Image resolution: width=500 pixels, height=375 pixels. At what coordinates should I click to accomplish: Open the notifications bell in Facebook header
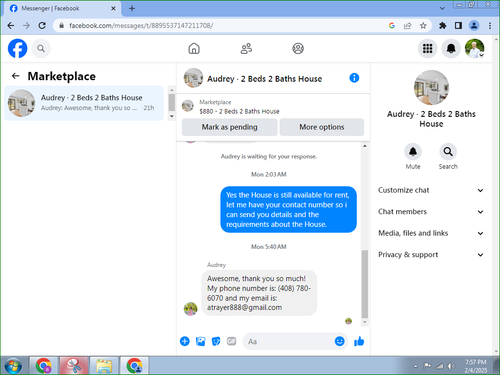[x=451, y=49]
